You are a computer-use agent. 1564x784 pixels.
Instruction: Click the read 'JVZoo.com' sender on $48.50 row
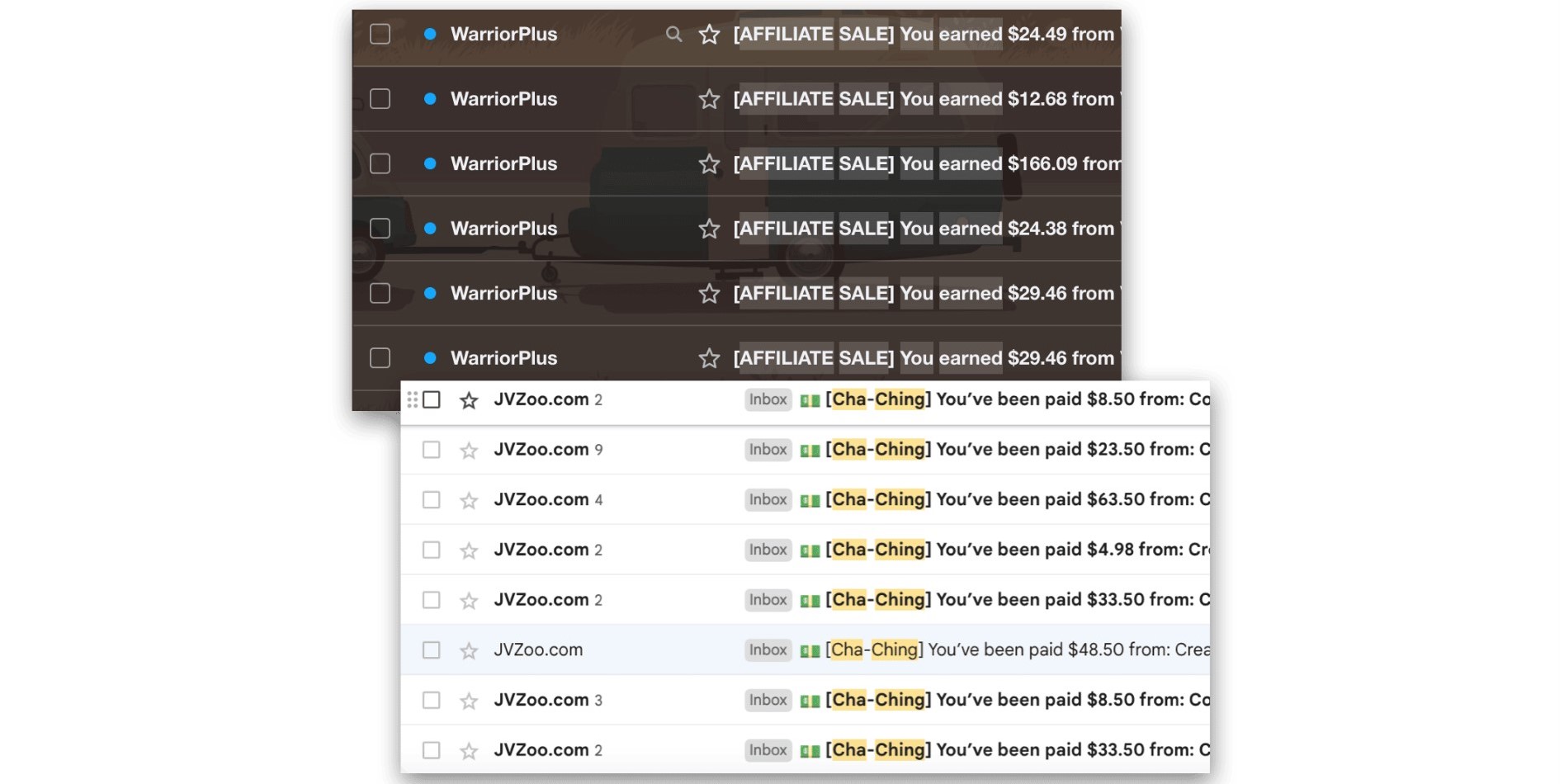[x=538, y=650]
